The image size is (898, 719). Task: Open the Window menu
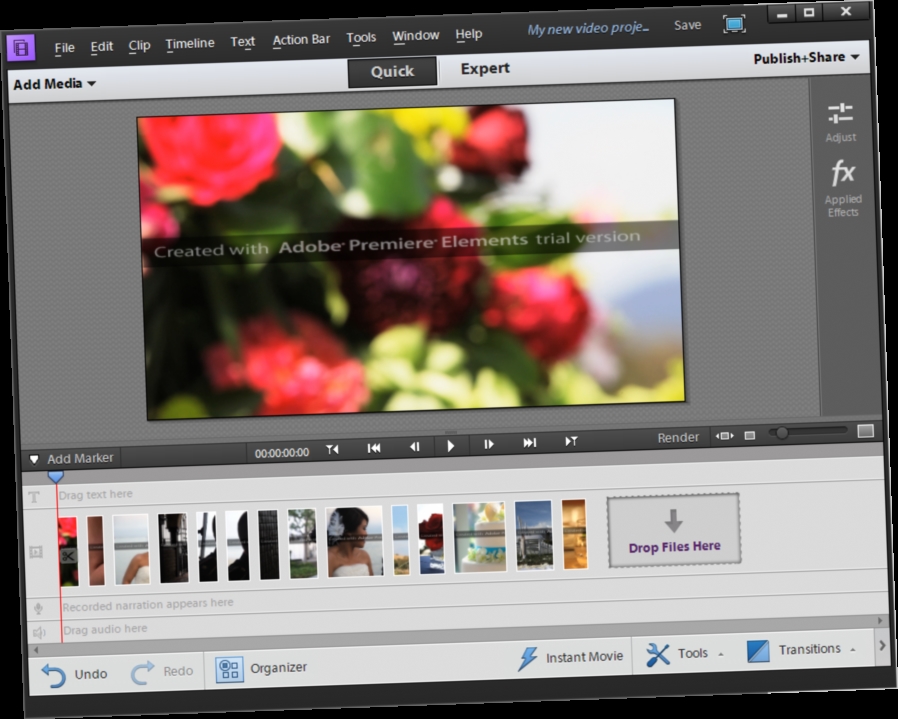415,37
